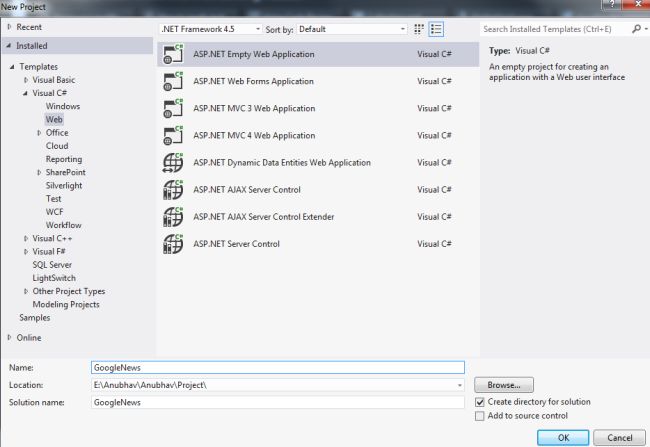Select the LightSwitch category
The width and height of the screenshot is (650, 447).
tap(54, 278)
